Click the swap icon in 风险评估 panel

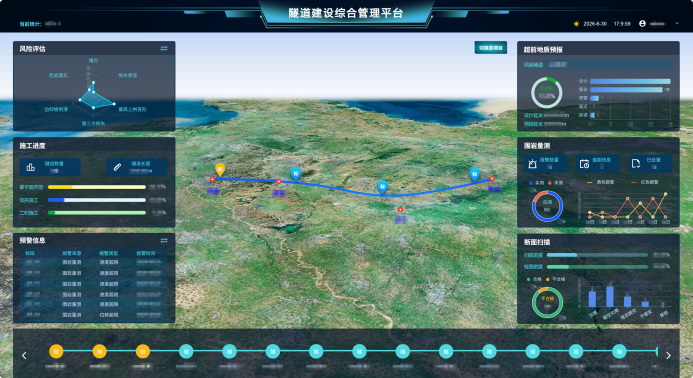point(164,49)
